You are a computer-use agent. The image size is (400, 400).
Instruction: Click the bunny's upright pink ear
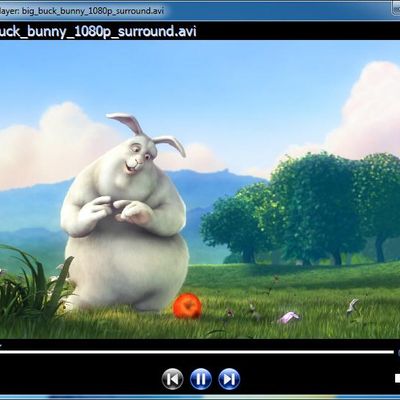pos(125,123)
